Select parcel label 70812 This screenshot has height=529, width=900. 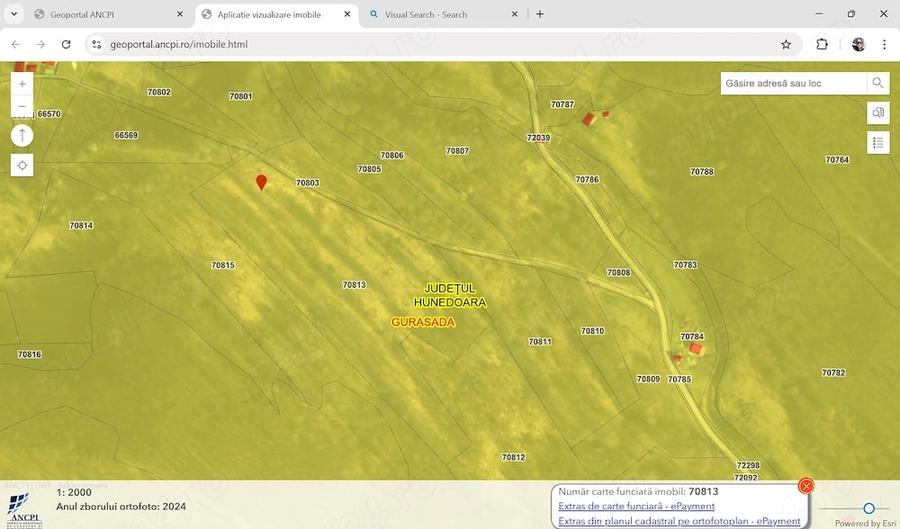[x=513, y=457]
